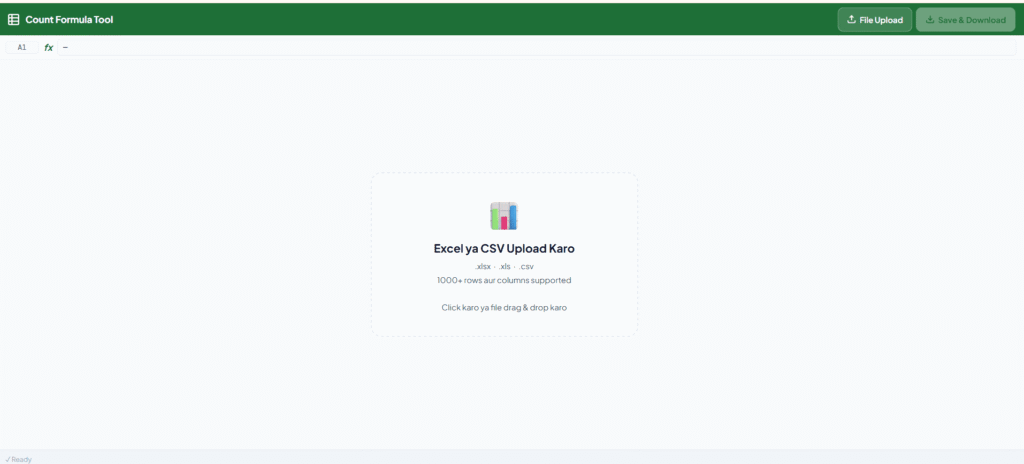Click the spreadsheet table logo icon

[x=13, y=20]
